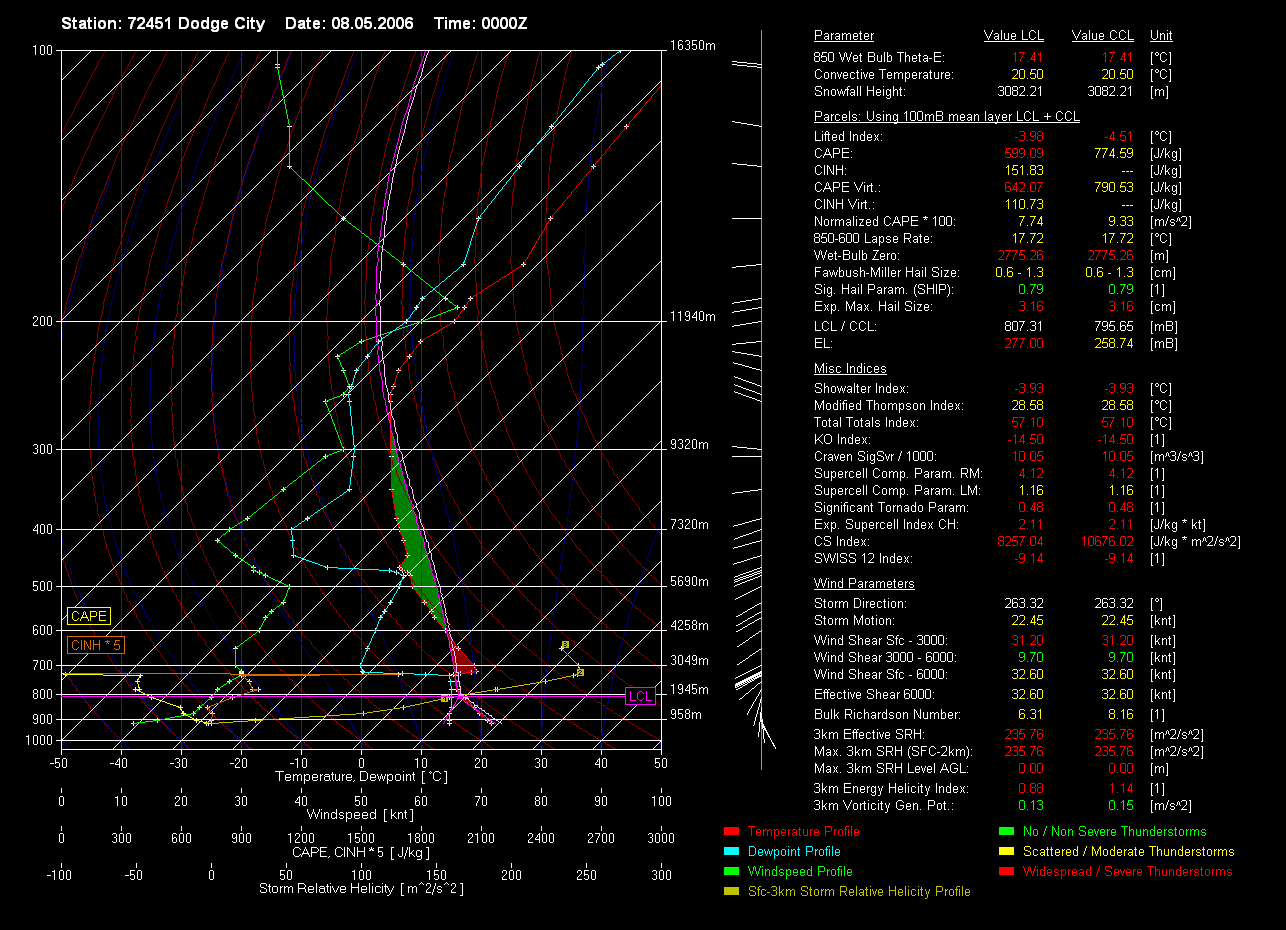Click the Temperature, Dewpoint axis label
Screen dimensions: 1286x930
point(361,777)
